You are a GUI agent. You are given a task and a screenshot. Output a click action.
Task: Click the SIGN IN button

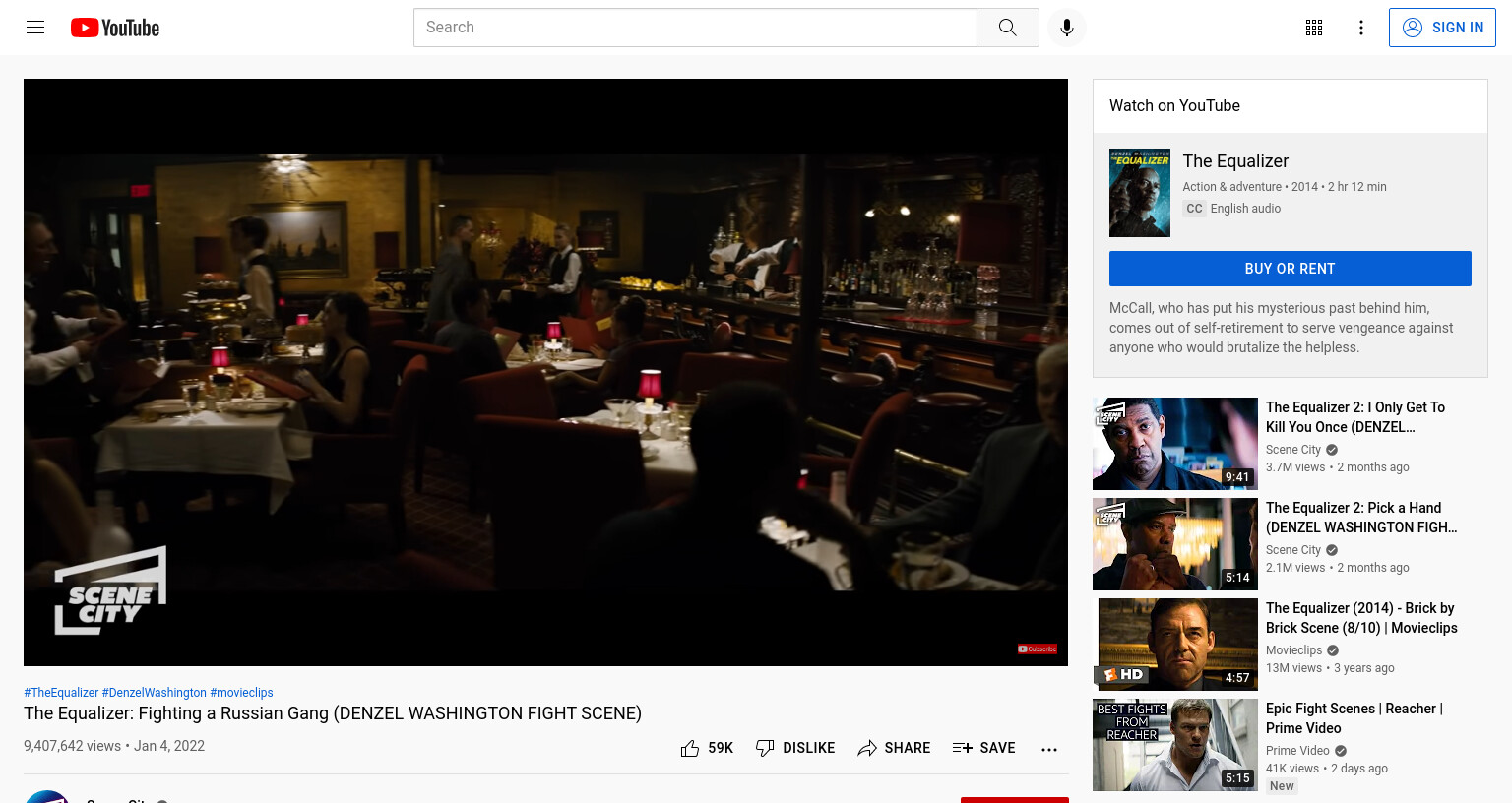(x=1442, y=28)
